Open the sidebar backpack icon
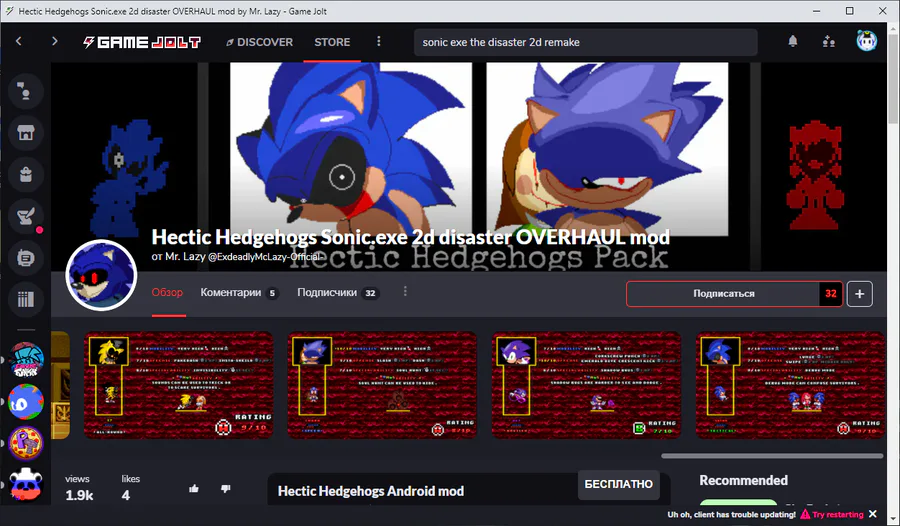Viewport: 900px width, 526px height. [26, 175]
